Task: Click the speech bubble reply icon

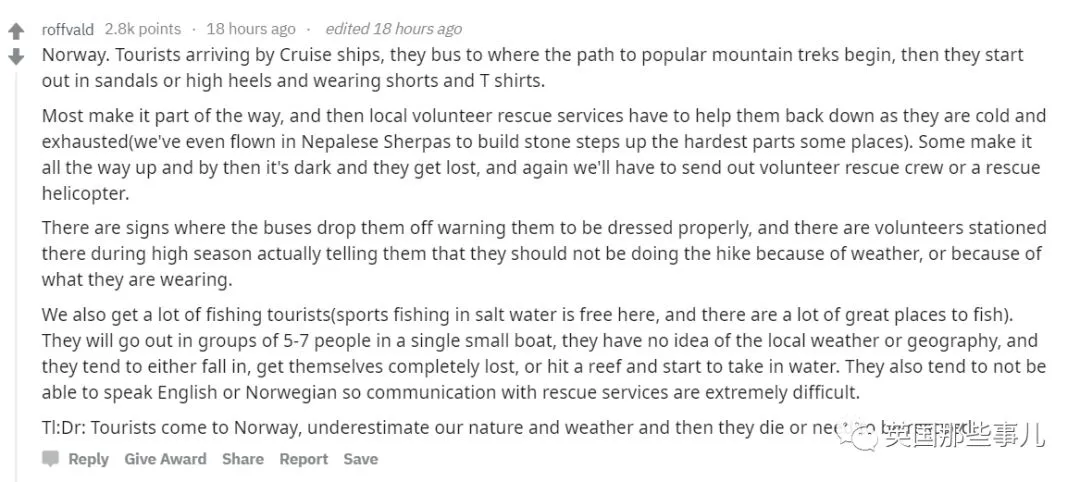Action: click(x=50, y=459)
